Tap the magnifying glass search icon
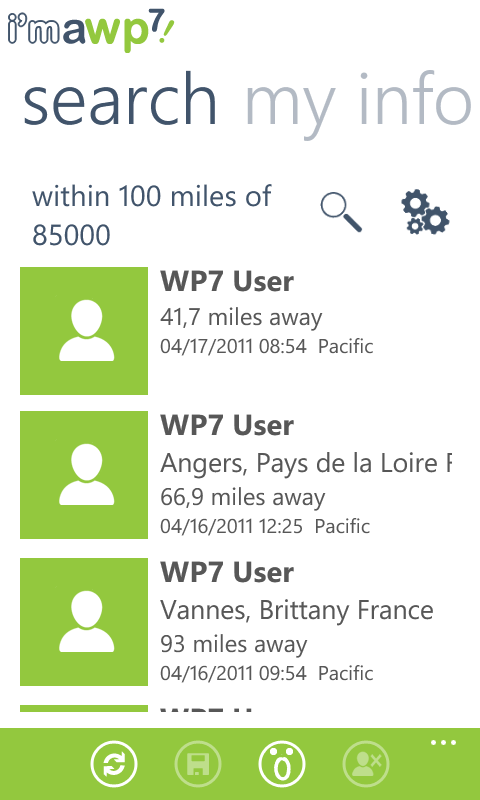The width and height of the screenshot is (480, 800). [341, 213]
